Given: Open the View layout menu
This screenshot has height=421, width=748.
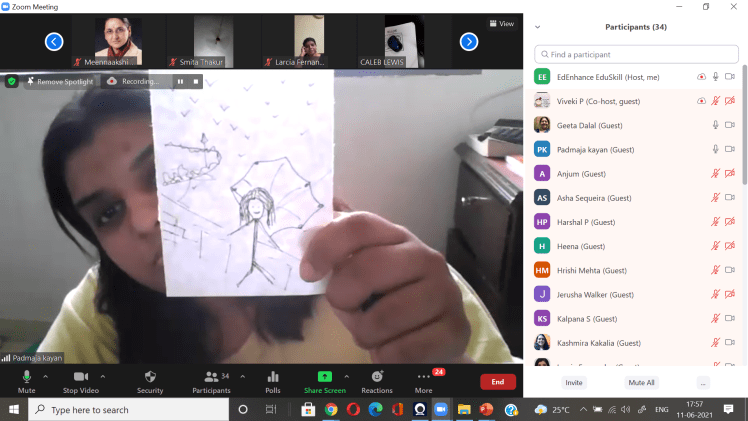Looking at the screenshot, I should click(501, 23).
